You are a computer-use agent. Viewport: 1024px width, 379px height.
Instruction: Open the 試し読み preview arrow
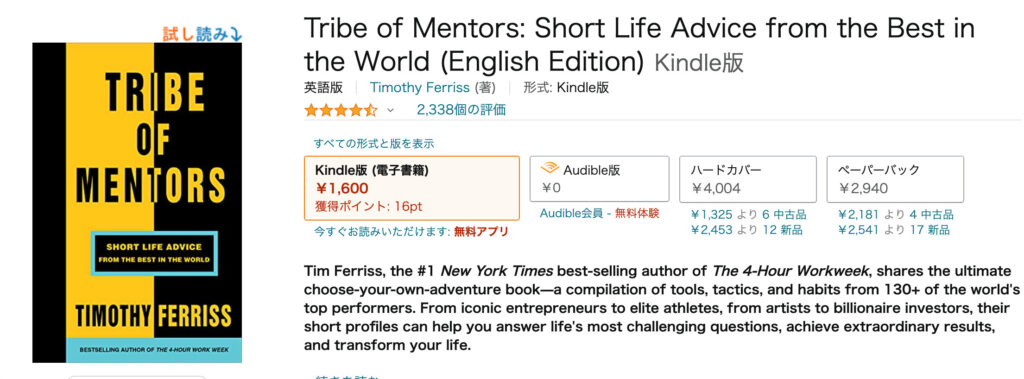[x=203, y=34]
